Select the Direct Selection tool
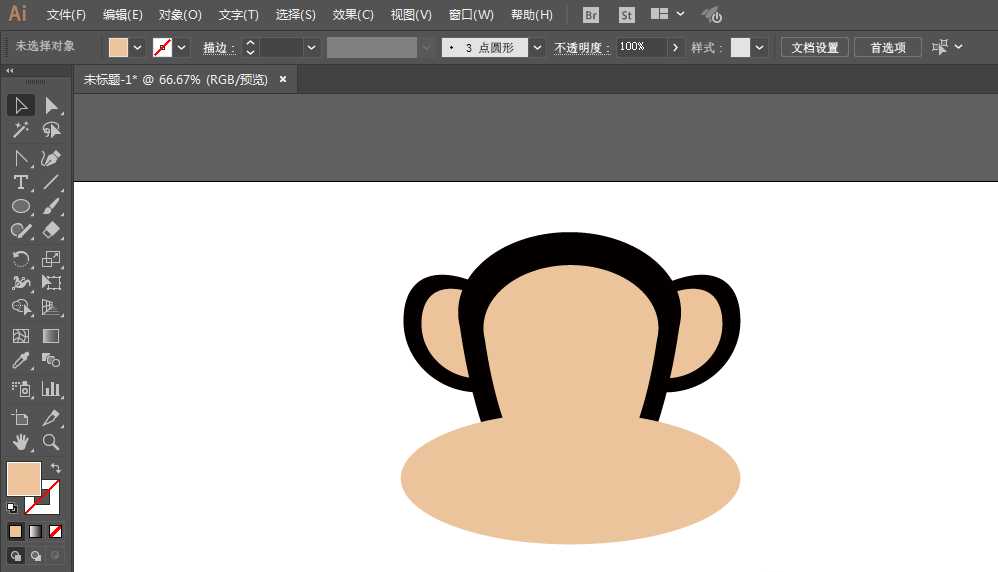Viewport: 998px width, 572px height. pyautogui.click(x=51, y=106)
